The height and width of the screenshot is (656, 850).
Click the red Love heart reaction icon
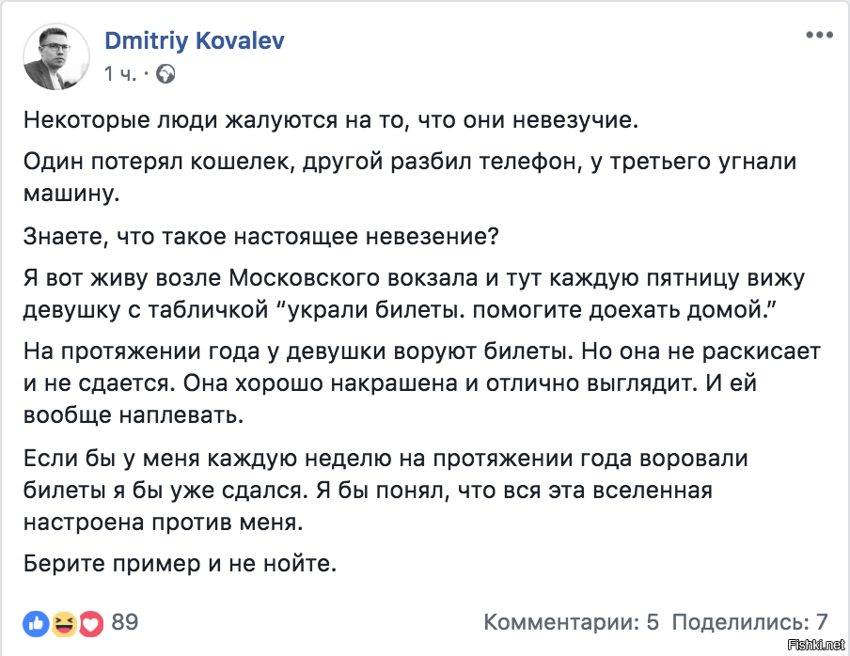[91, 624]
